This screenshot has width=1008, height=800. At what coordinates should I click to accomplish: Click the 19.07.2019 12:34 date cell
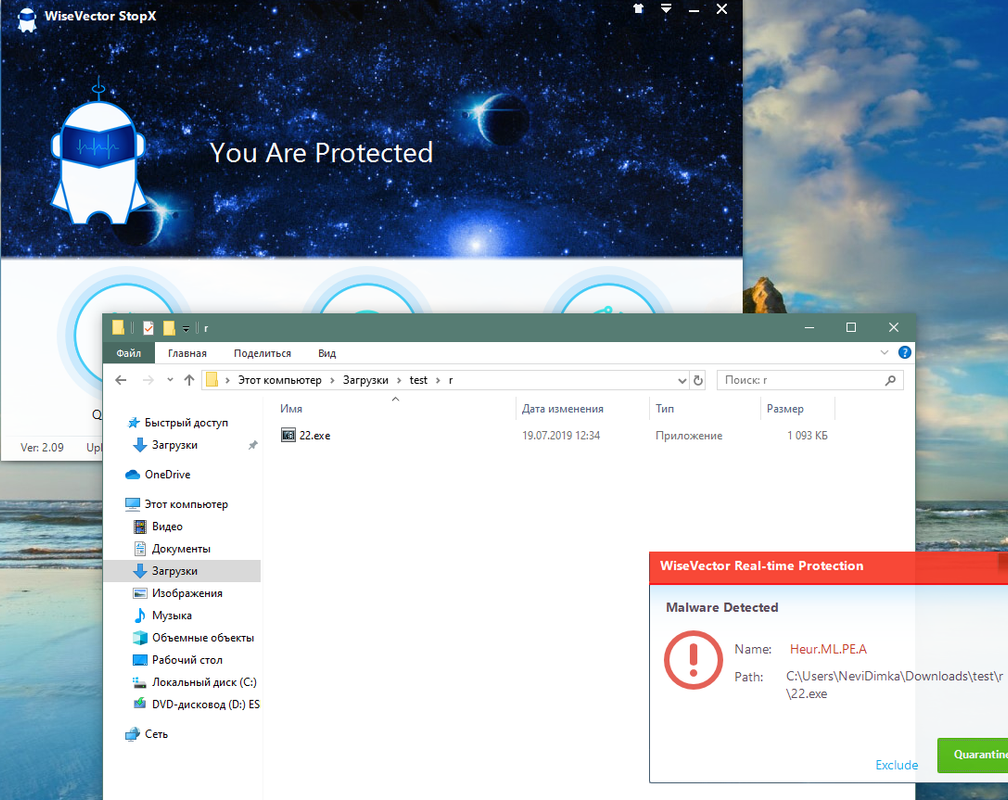[561, 435]
